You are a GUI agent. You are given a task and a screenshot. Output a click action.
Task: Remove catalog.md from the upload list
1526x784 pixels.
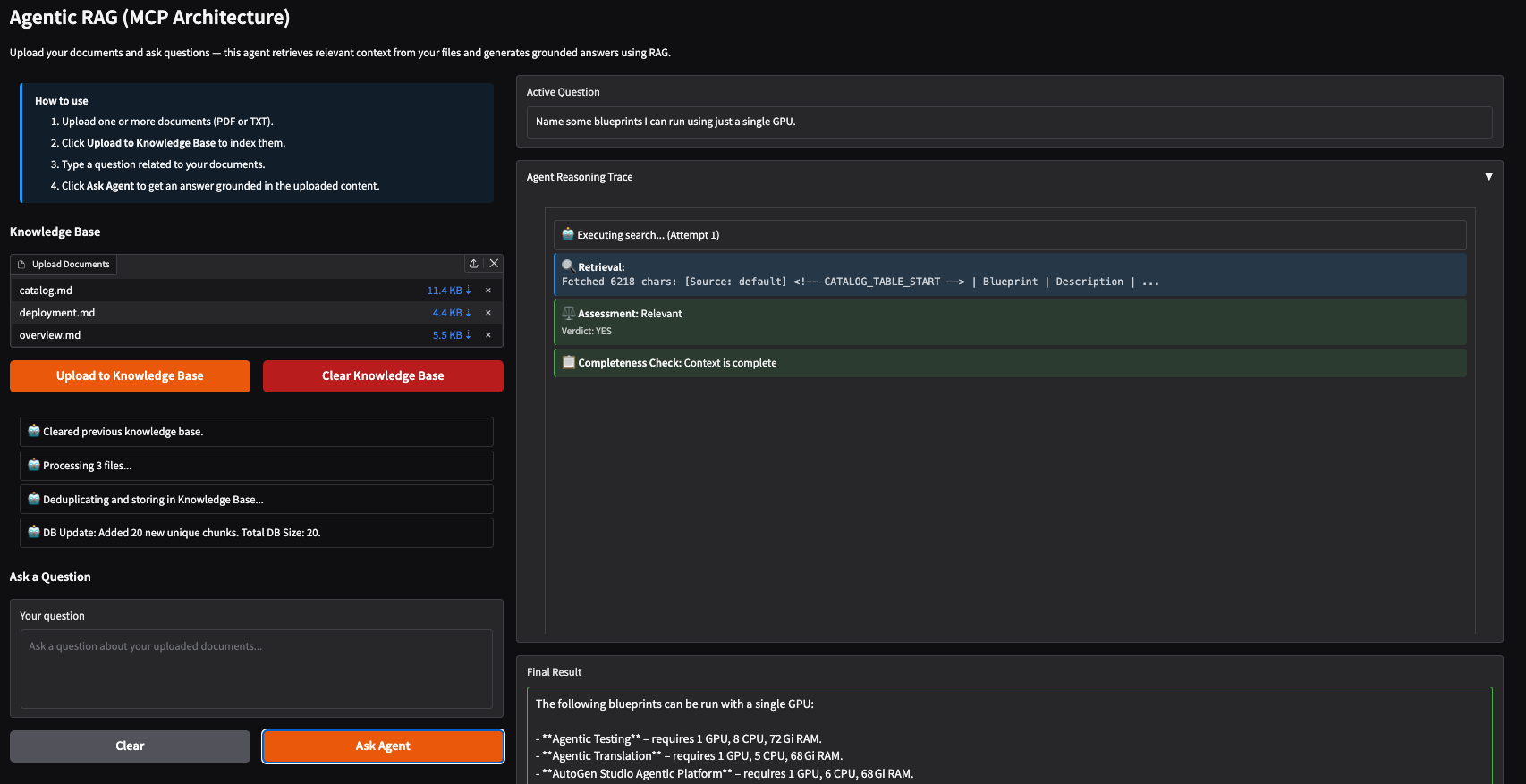coord(488,291)
